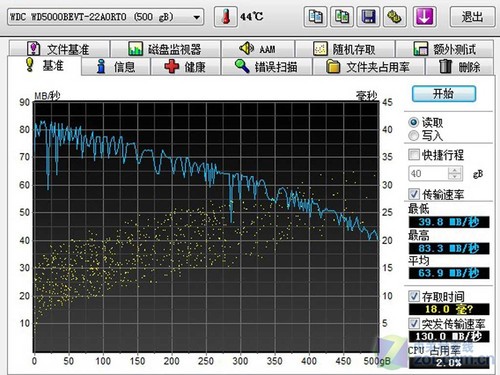This screenshot has height=375, width=500.
Task: Click the icon on 额外测试 tab
Action: [x=420, y=49]
